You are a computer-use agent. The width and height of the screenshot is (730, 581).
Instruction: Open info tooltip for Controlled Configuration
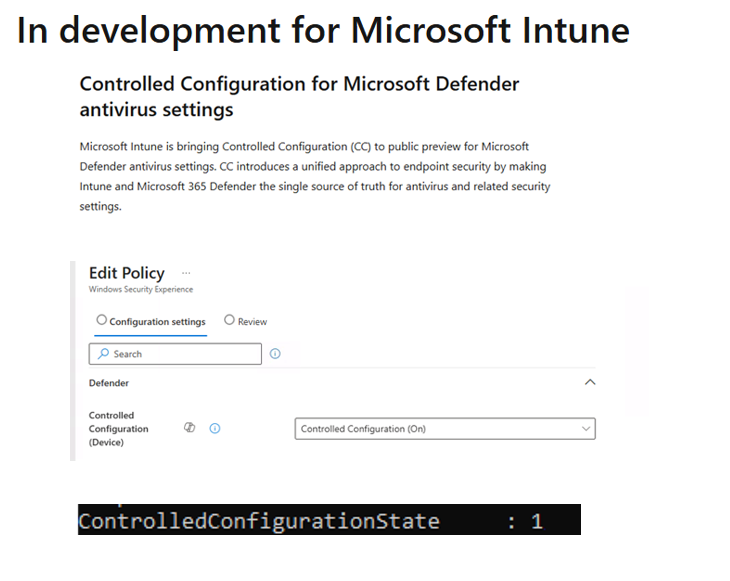215,428
